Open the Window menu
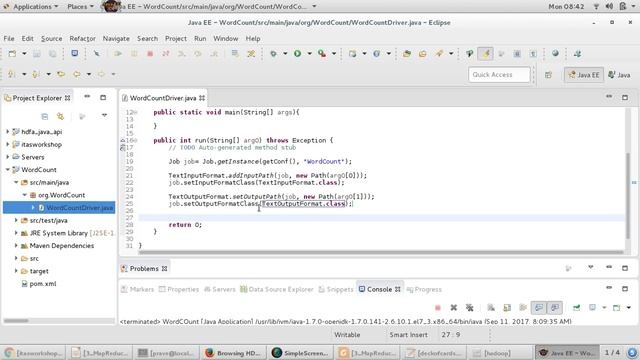This screenshot has width=640, height=360. pyautogui.click(x=225, y=38)
